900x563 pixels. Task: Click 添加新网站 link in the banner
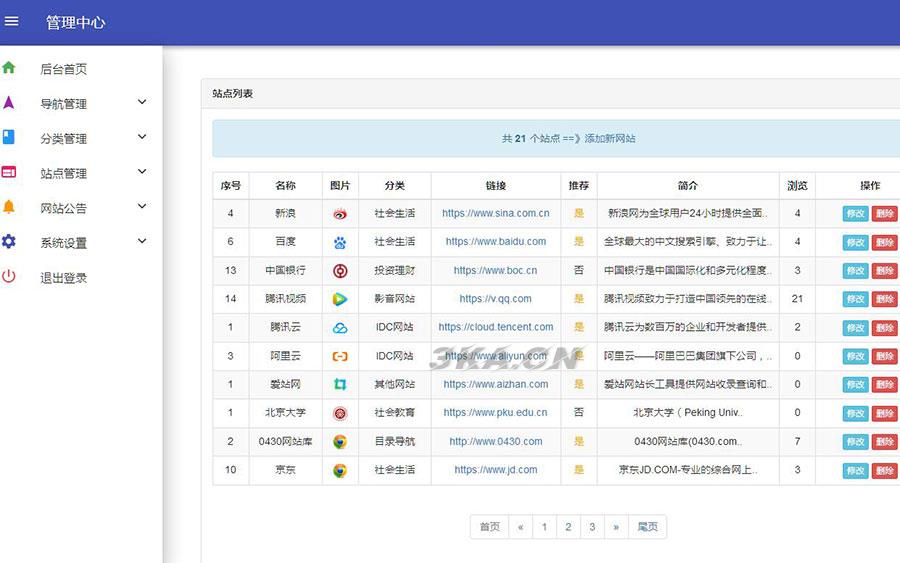coord(610,139)
